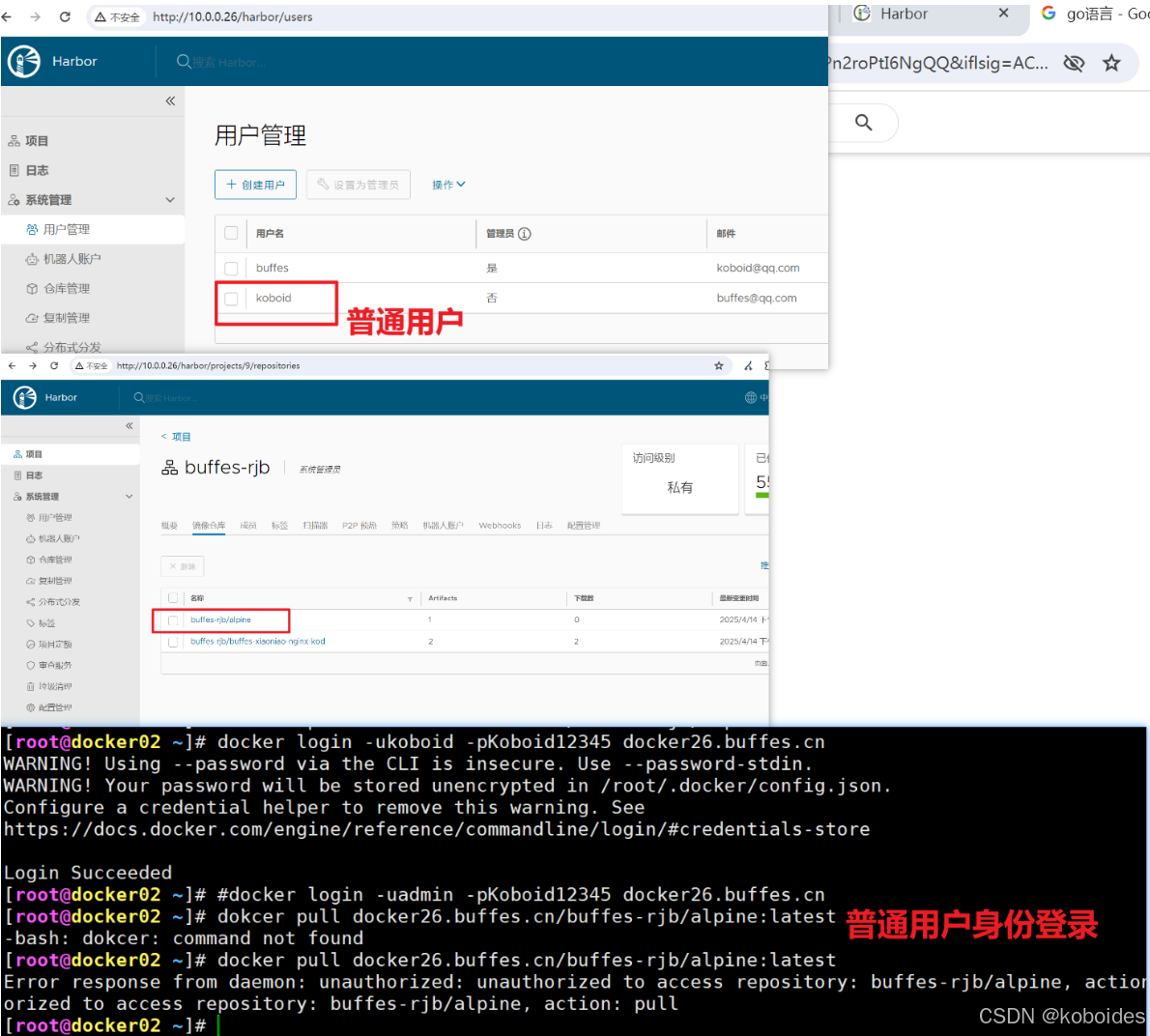Switch to the Webhooks project tab
Screen dimensions: 1150x1036
click(500, 526)
